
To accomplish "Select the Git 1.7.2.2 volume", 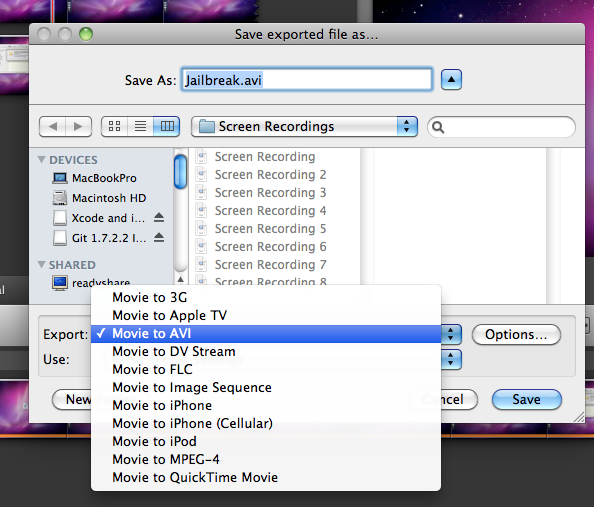I will [109, 238].
